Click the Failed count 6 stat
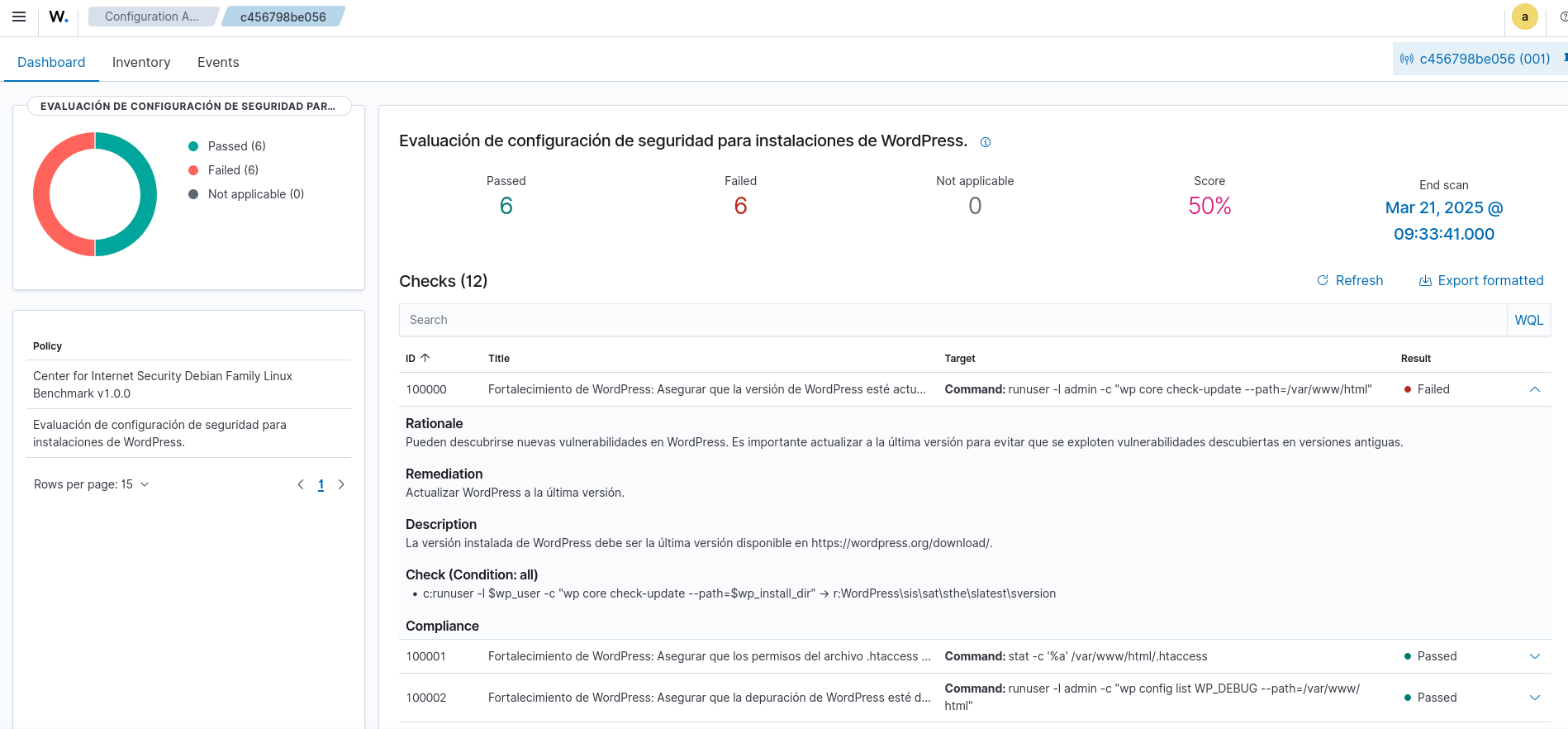This screenshot has height=729, width=1568. point(740,206)
